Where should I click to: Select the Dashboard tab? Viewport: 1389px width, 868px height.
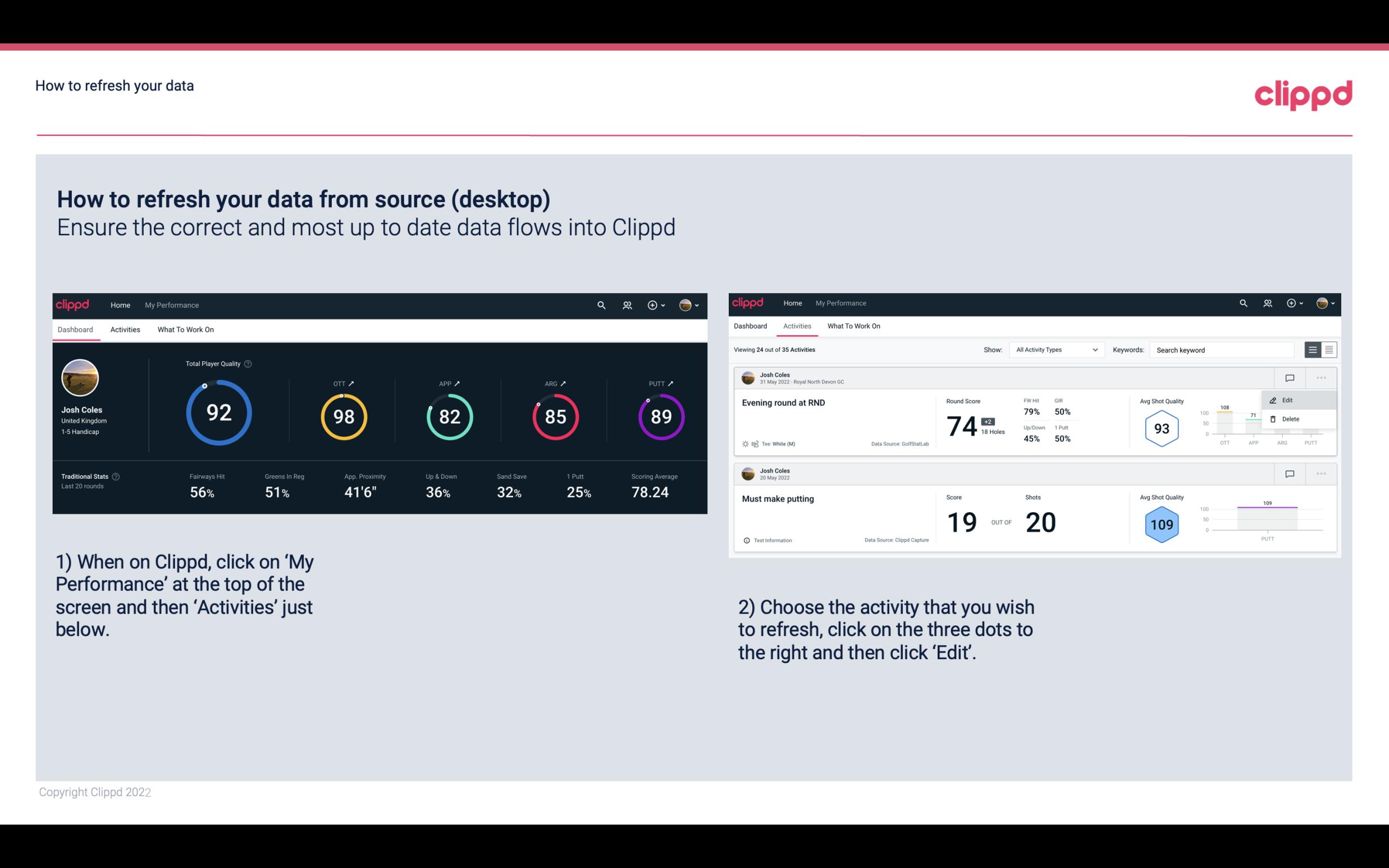pos(76,329)
